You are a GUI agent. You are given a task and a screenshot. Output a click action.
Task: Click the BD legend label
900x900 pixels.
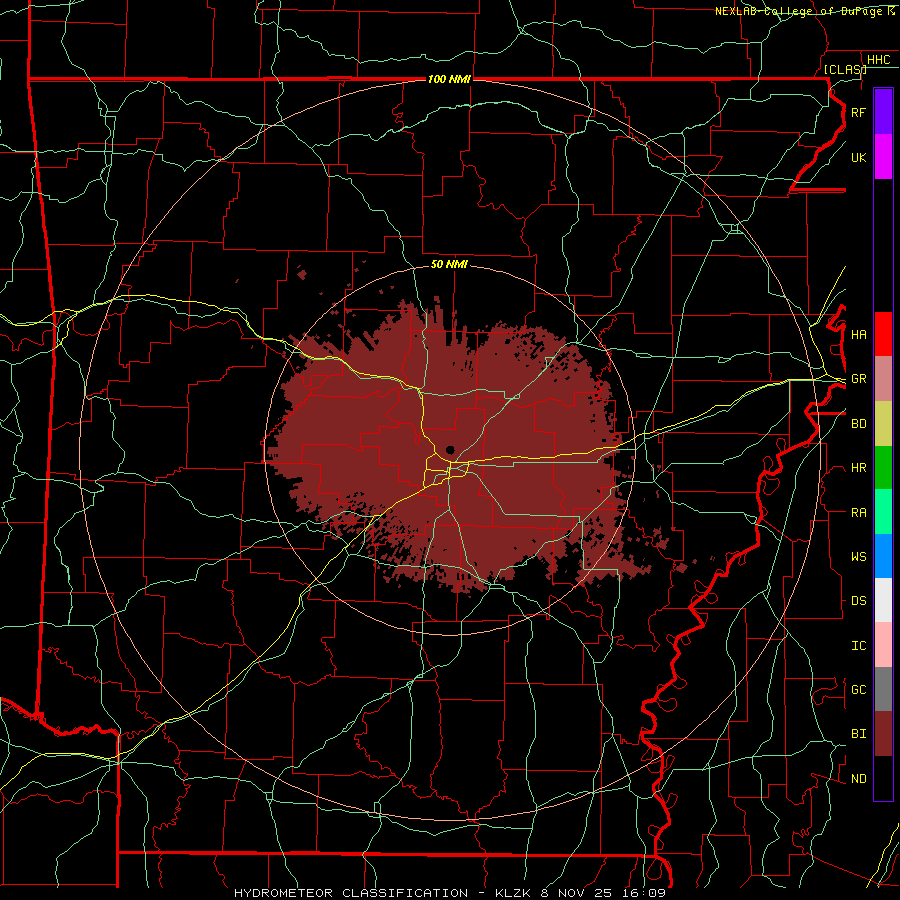[x=858, y=424]
